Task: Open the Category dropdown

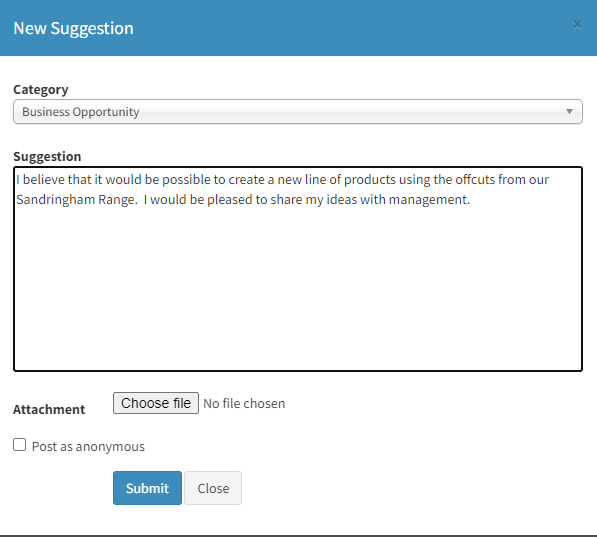Action: tap(298, 112)
